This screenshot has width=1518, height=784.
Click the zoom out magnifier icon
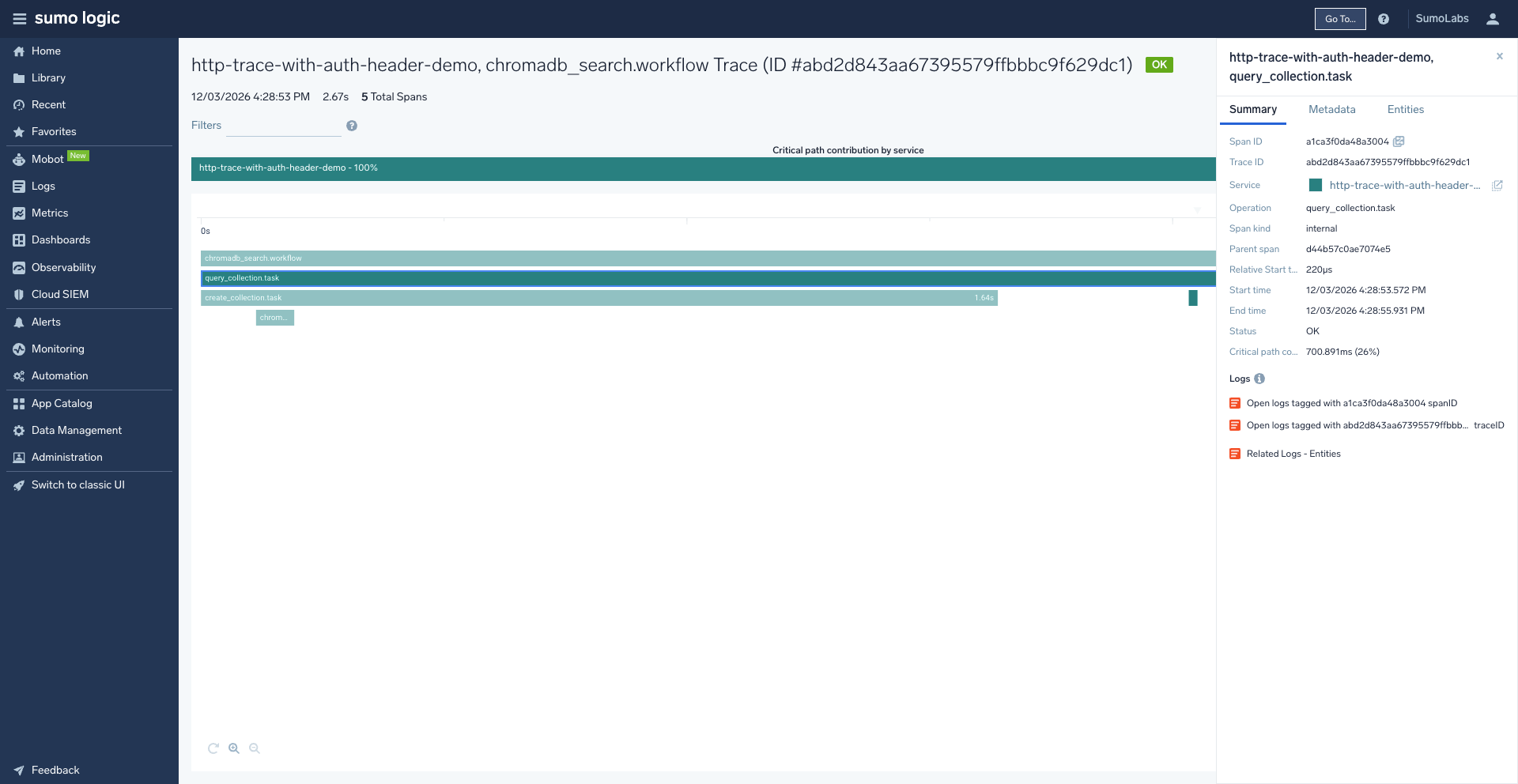(x=255, y=748)
